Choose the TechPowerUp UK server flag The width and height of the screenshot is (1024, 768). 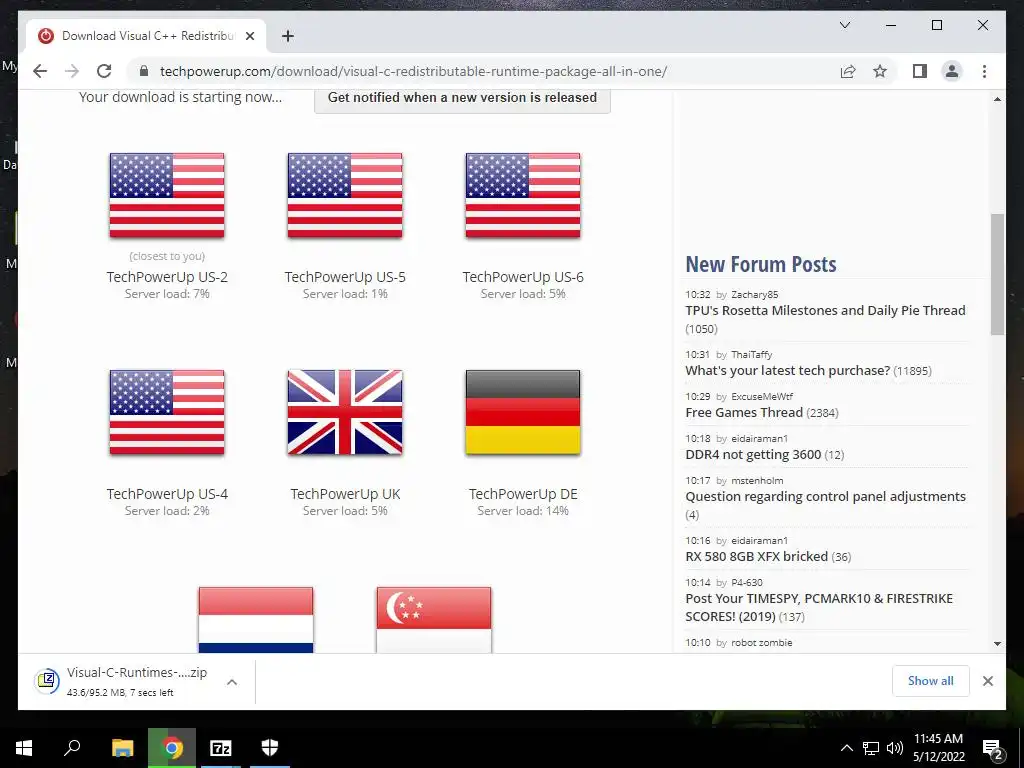tap(345, 412)
